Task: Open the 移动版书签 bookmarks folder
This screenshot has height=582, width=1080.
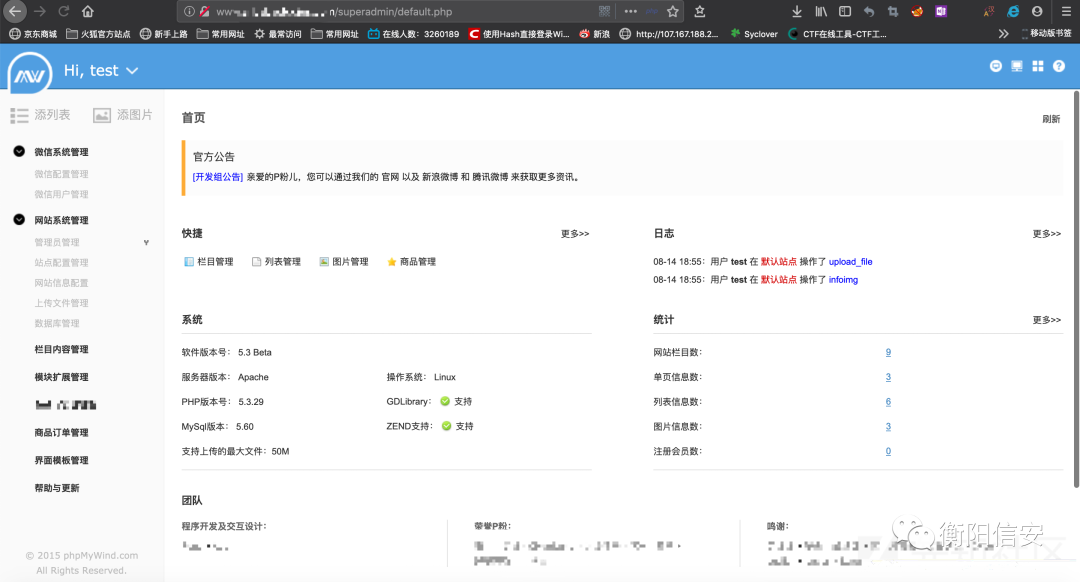Action: click(x=1046, y=33)
